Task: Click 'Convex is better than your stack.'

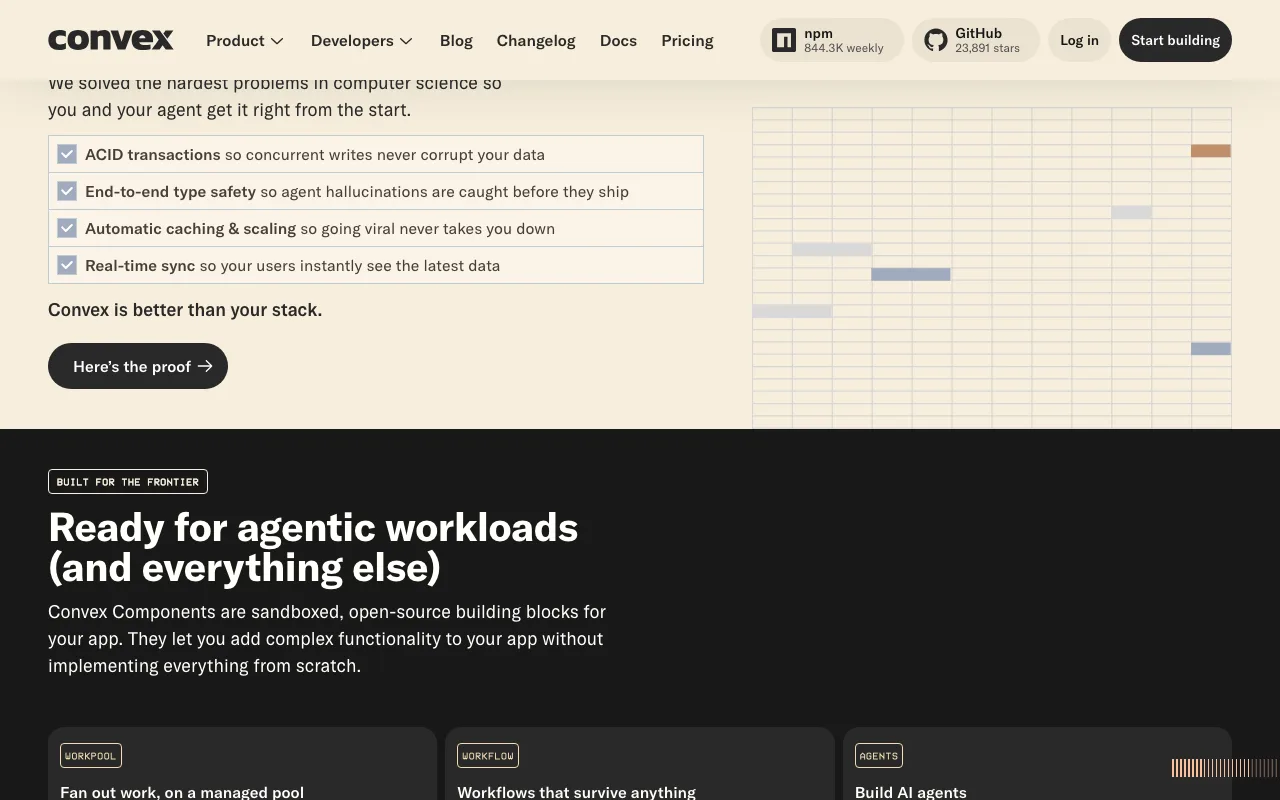Action: pos(185,310)
